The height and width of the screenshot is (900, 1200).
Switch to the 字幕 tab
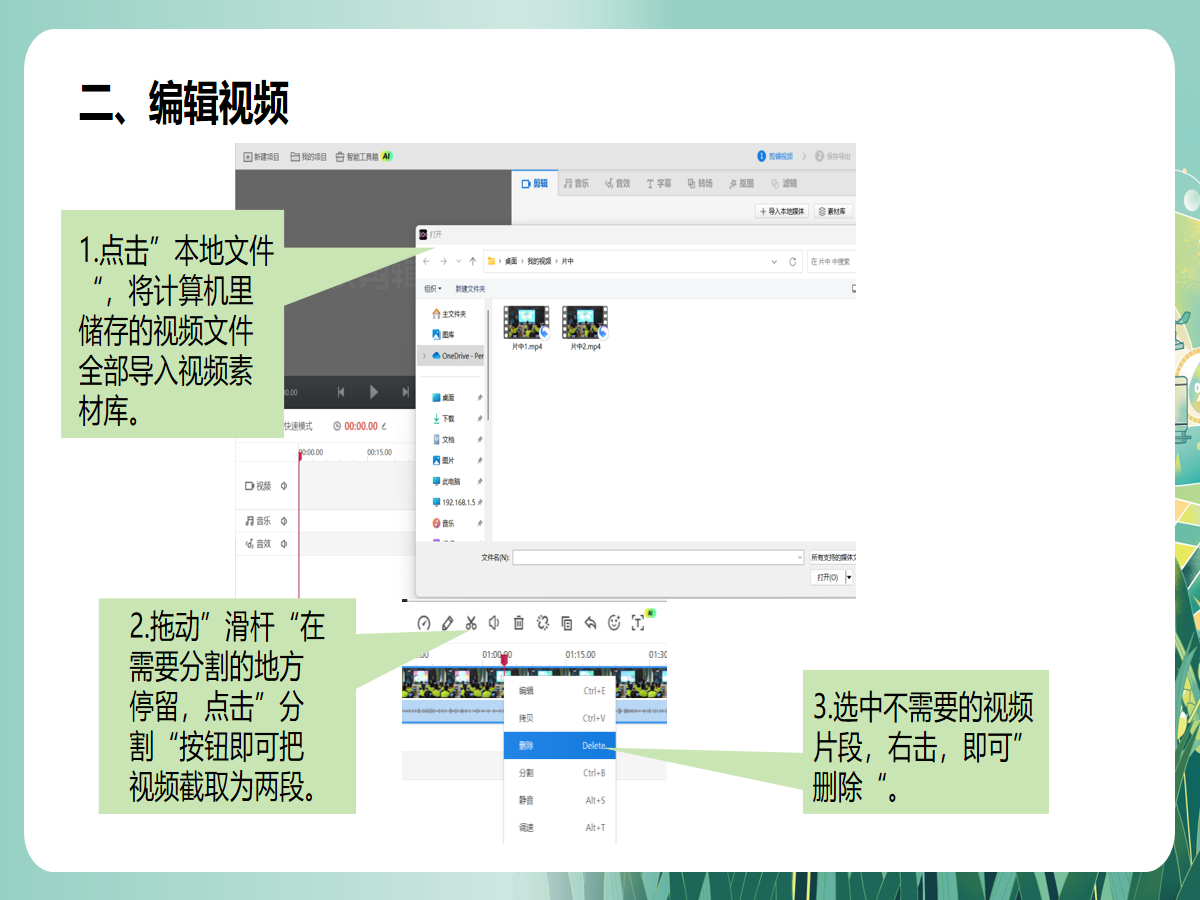click(658, 184)
